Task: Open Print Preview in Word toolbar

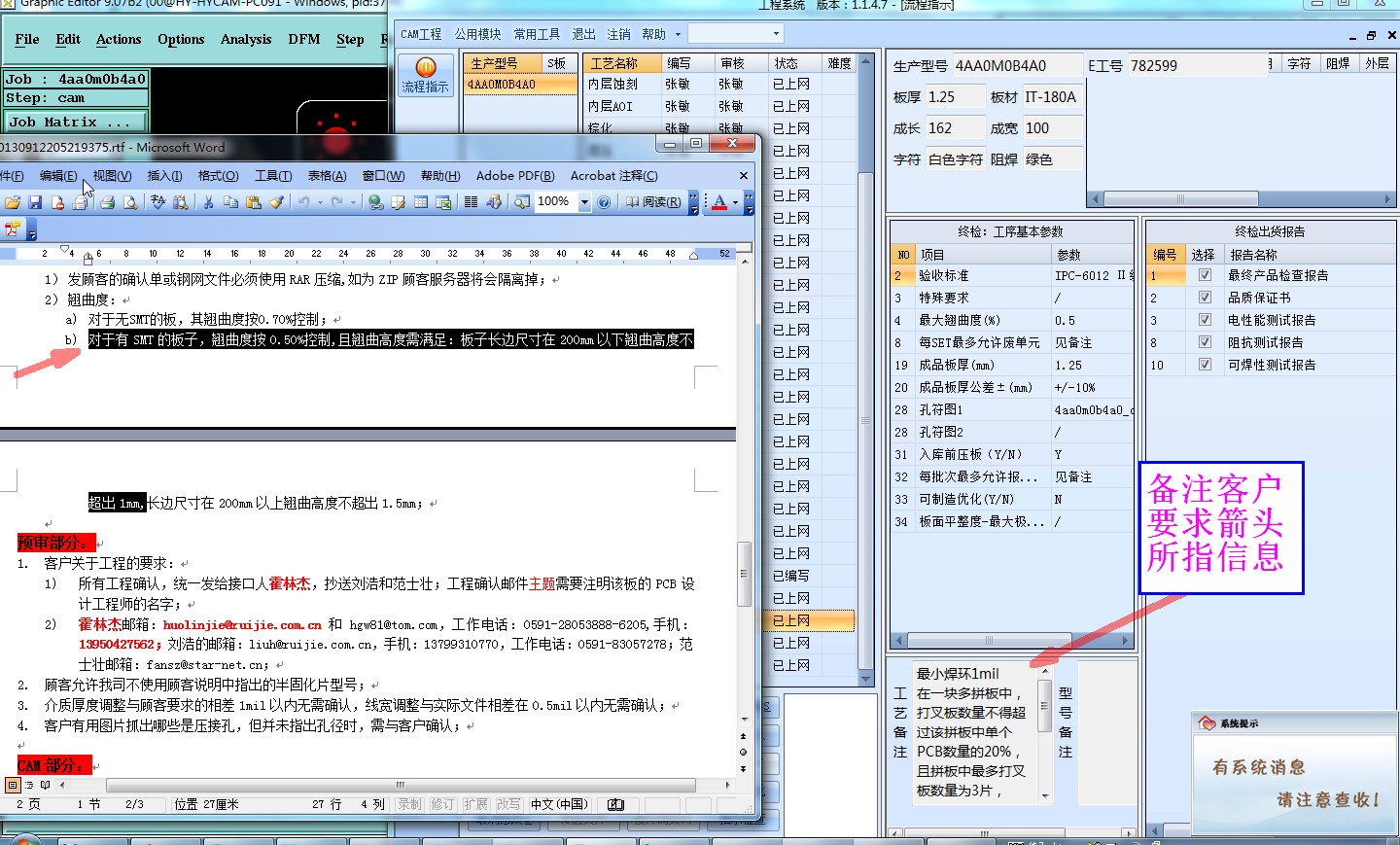Action: [130, 202]
